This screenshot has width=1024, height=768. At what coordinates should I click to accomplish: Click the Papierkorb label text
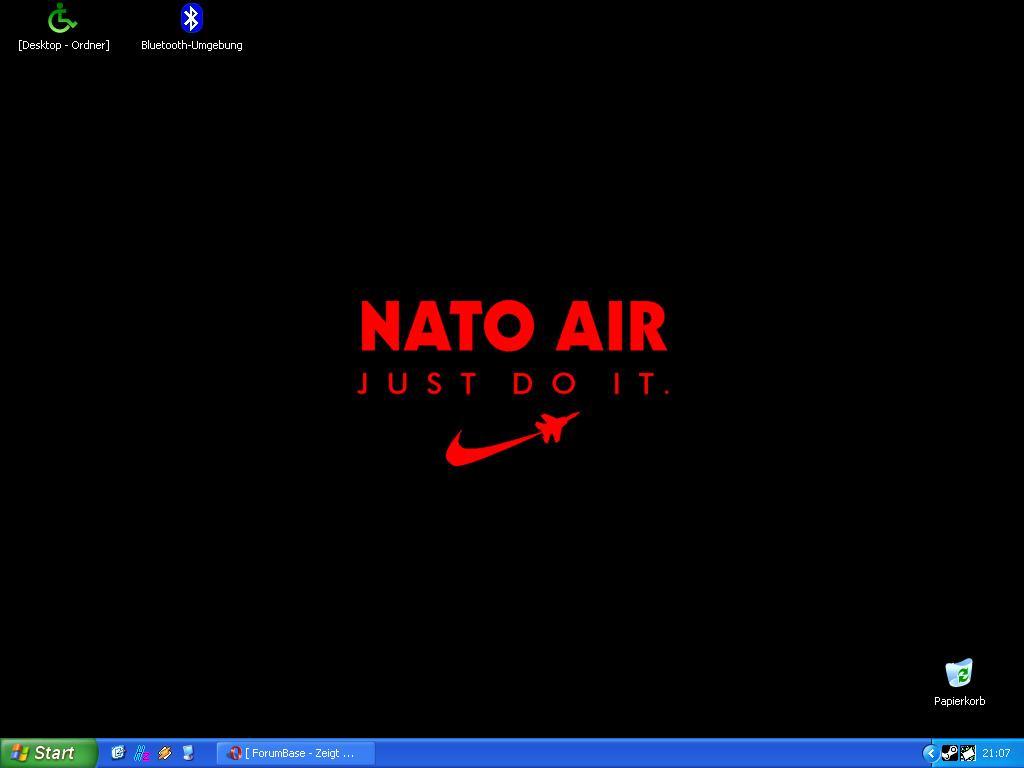[x=959, y=701]
